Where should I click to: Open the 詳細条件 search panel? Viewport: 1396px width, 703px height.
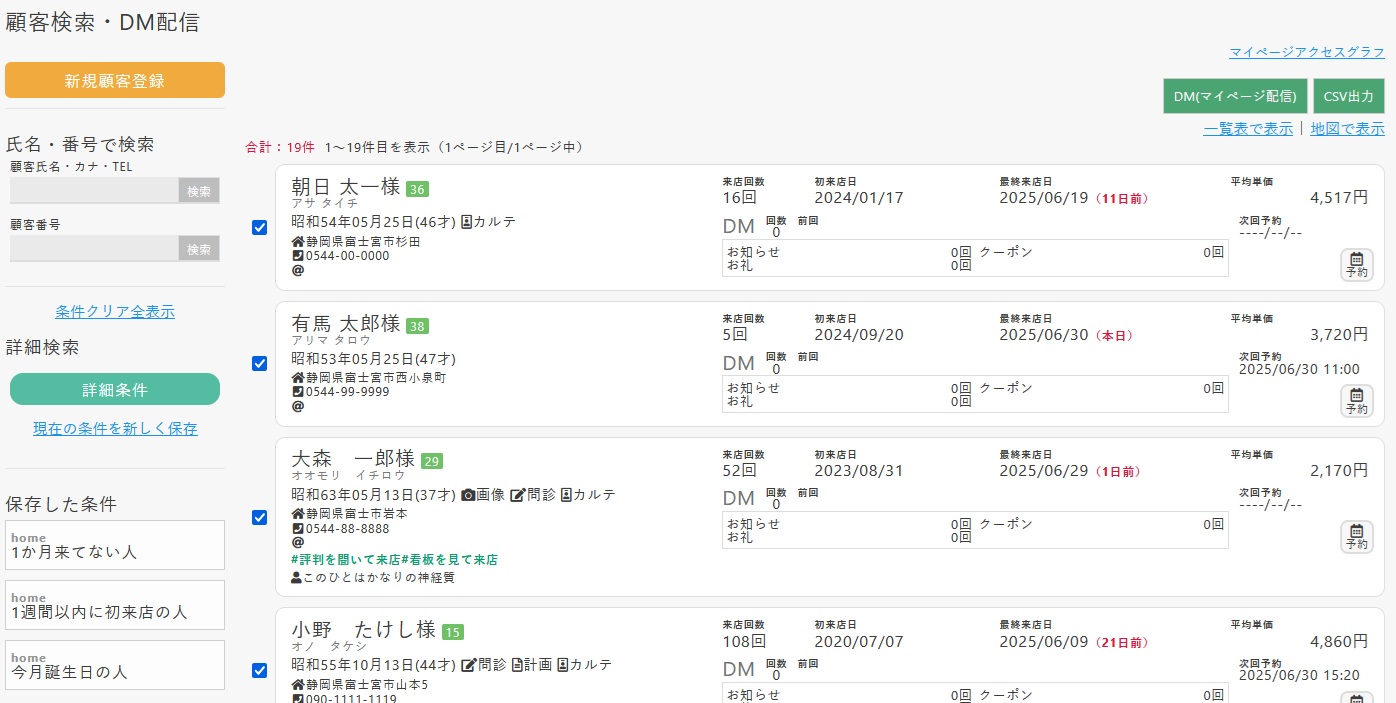pyautogui.click(x=114, y=389)
